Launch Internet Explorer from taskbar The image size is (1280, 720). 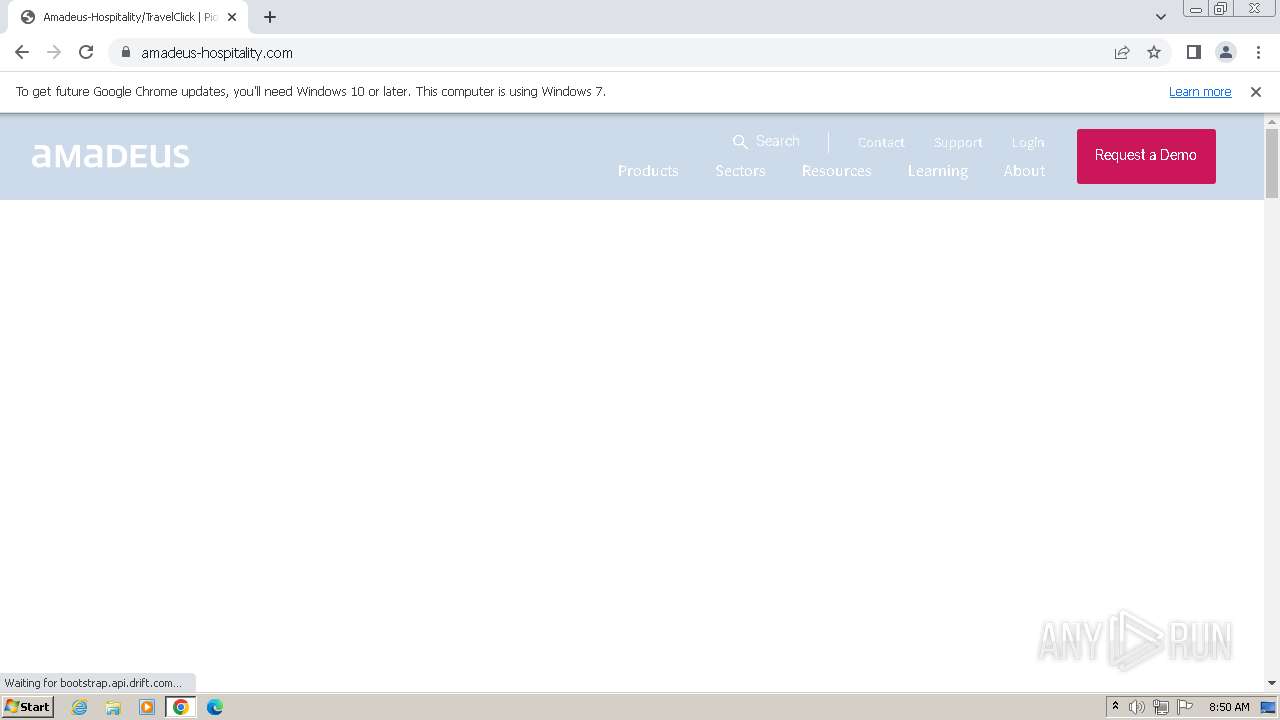[80, 707]
